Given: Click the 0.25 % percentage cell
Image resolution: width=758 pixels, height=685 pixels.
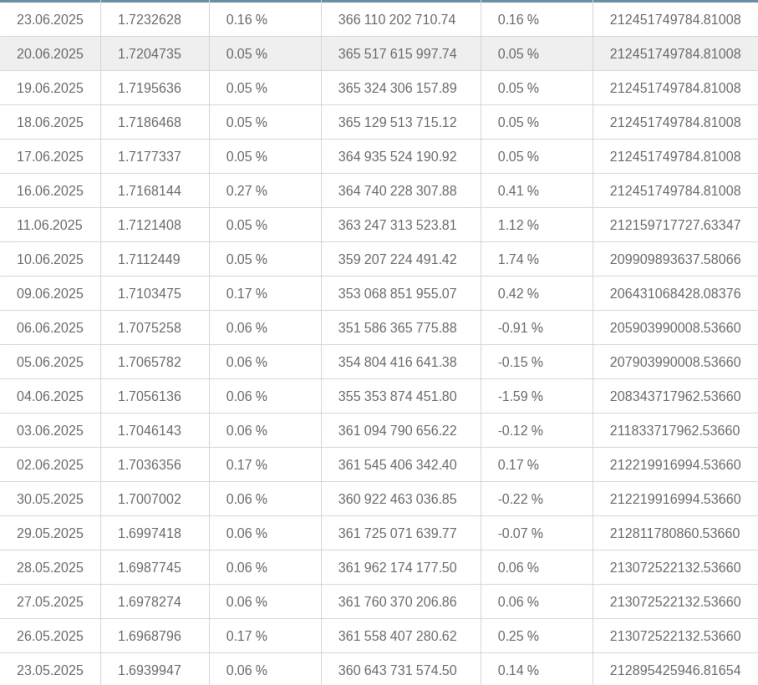Looking at the screenshot, I should tap(518, 636).
